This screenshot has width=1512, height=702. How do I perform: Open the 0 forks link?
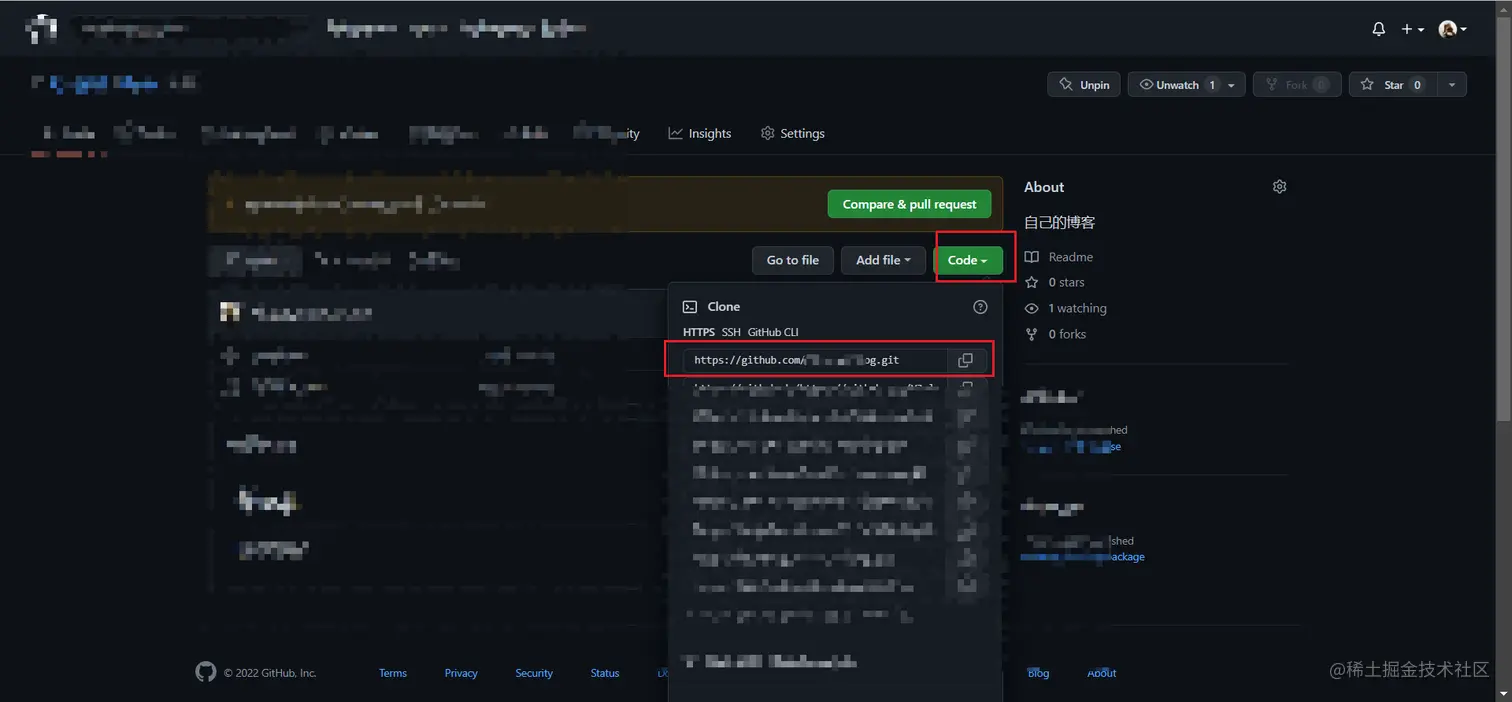[x=1056, y=334]
